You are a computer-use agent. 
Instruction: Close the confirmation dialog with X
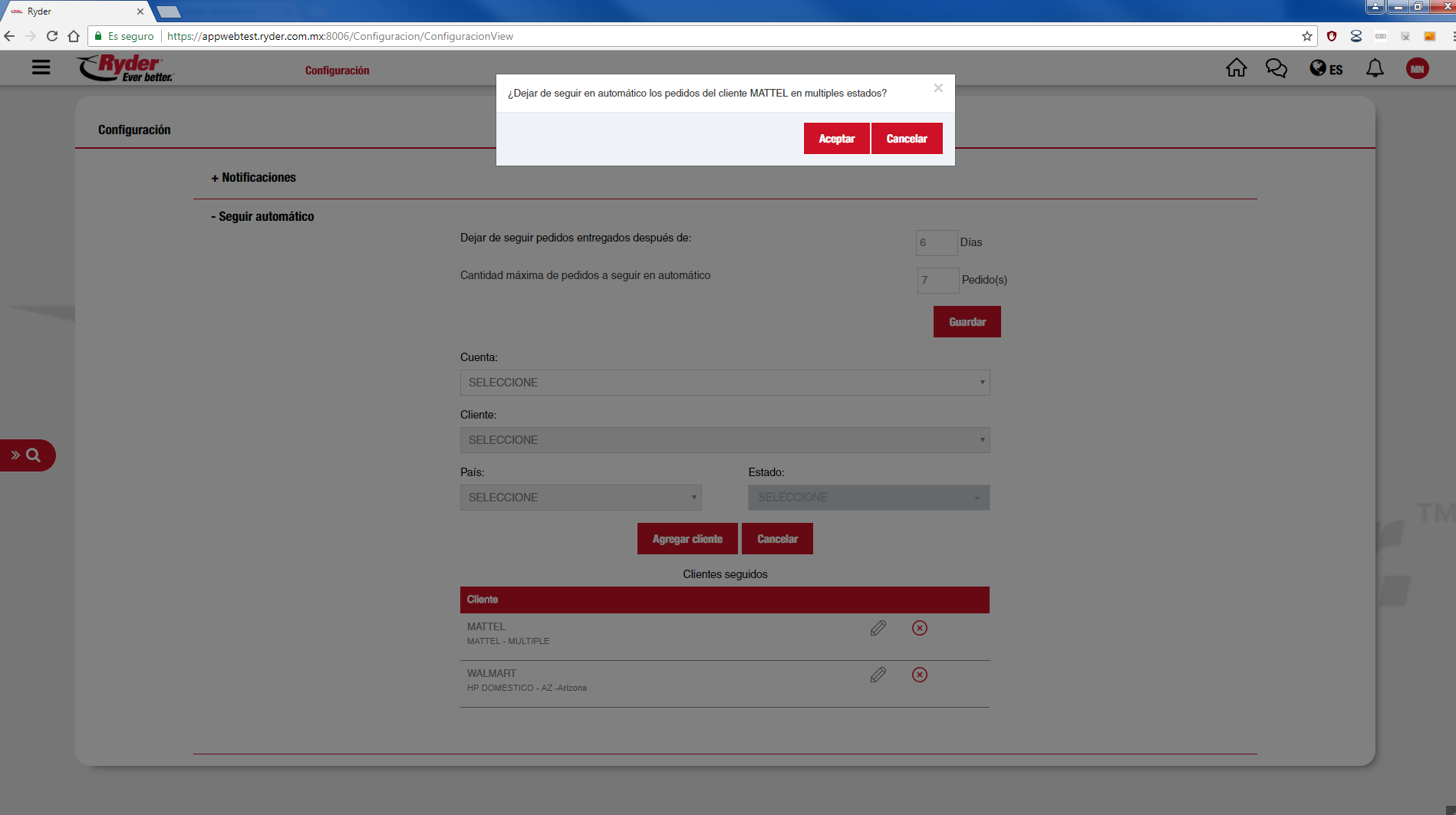(x=938, y=88)
